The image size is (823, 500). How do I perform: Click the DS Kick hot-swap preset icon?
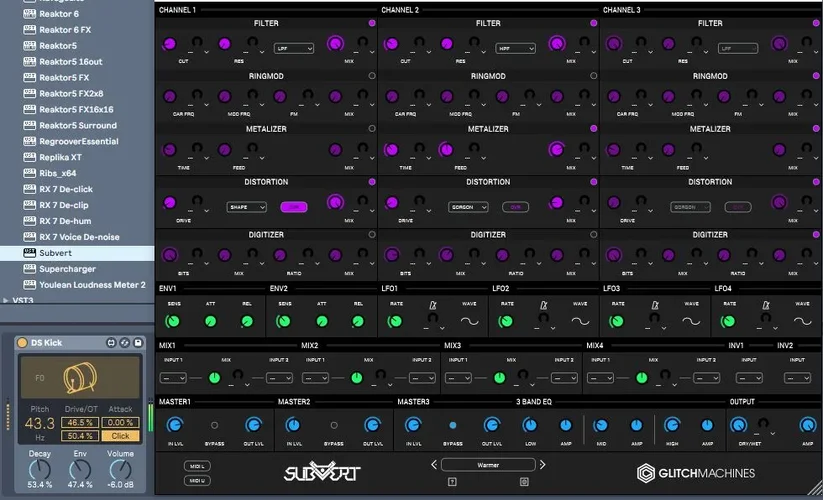(124, 343)
